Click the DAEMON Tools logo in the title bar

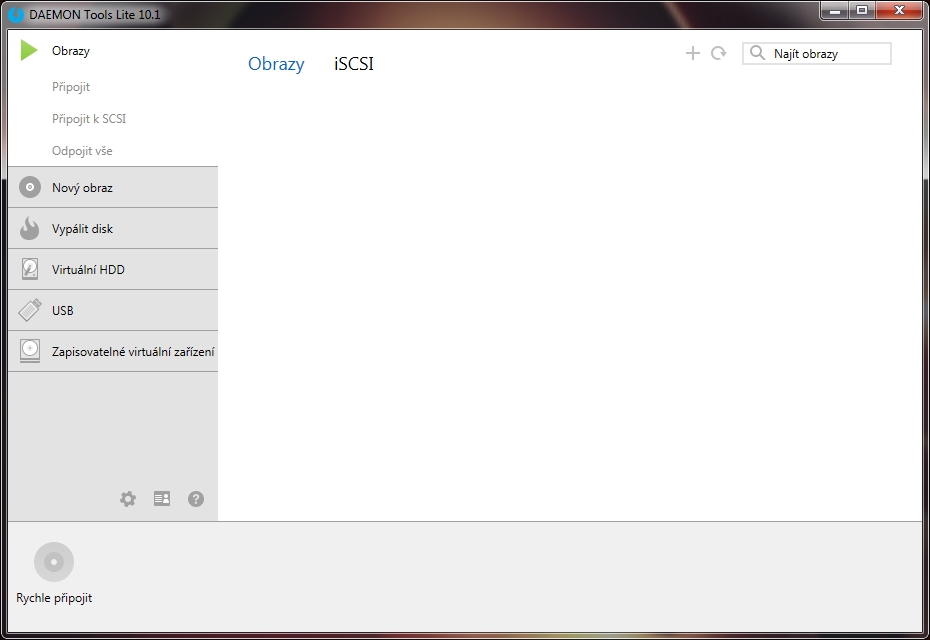(x=16, y=14)
